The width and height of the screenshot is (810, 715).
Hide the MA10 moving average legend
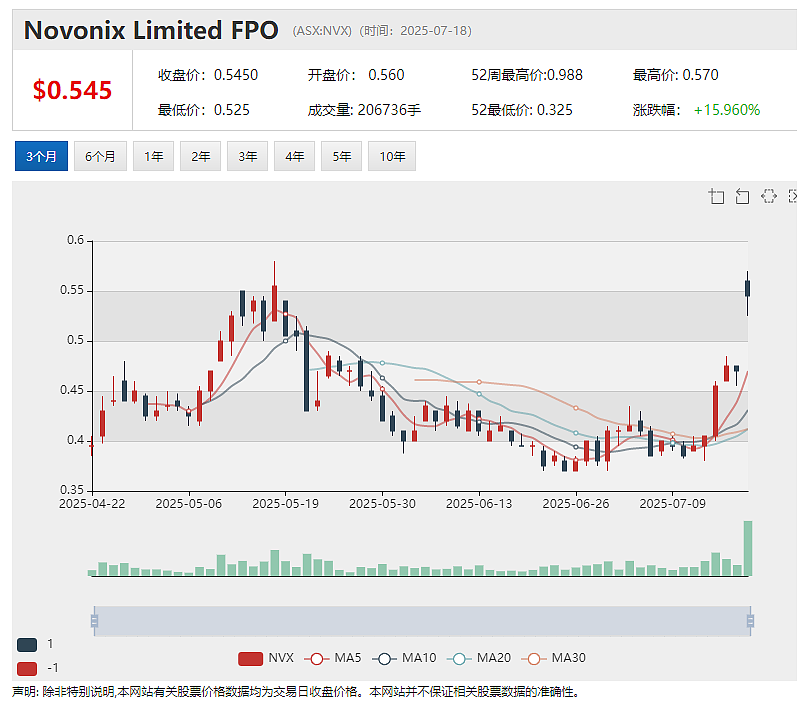pyautogui.click(x=404, y=658)
